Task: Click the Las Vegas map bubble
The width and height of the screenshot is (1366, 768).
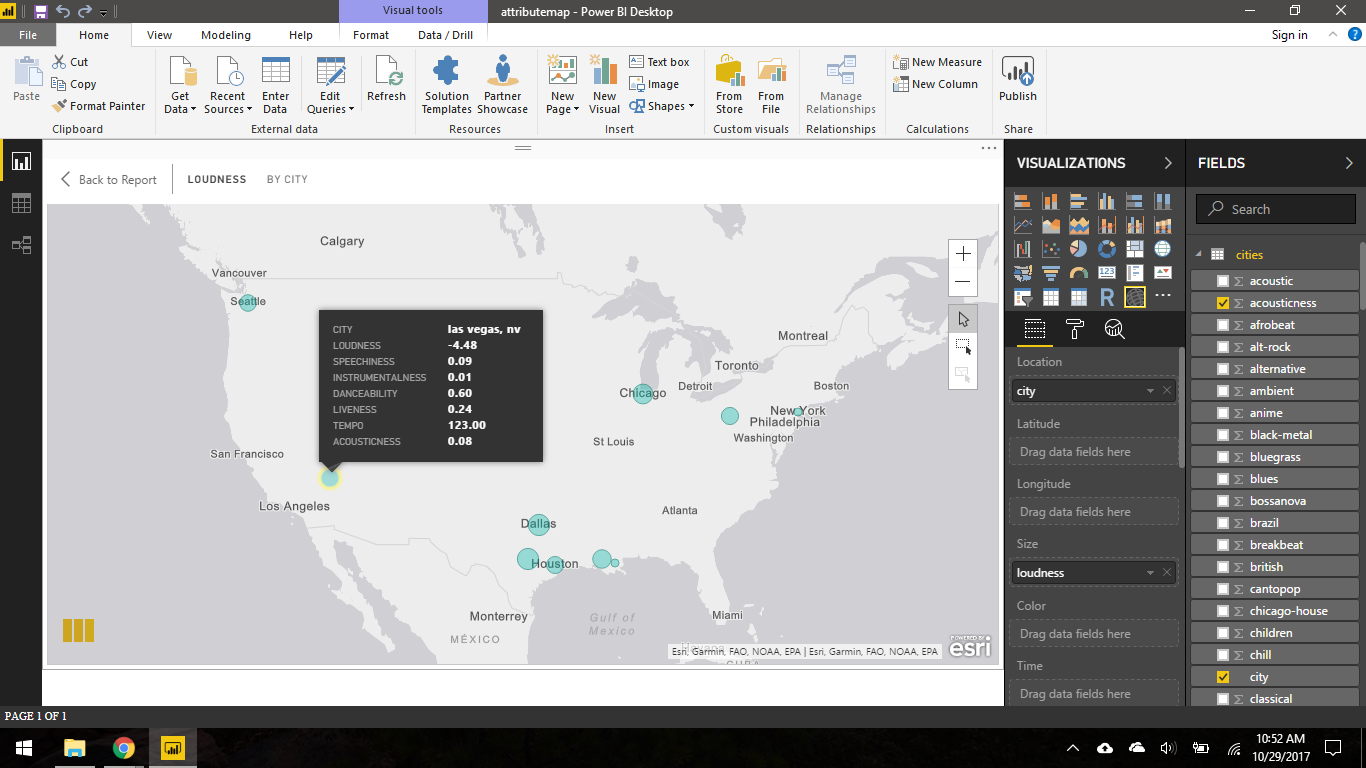Action: pos(330,478)
